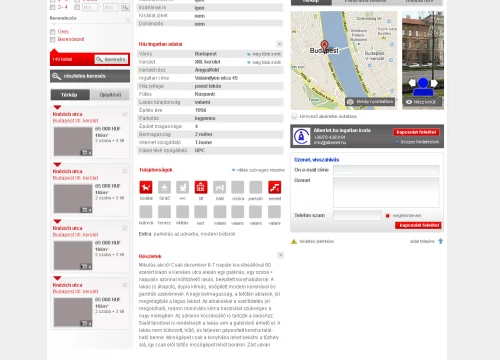Check the box before the Min field
Viewport: 500px width, 360px height.
tap(77, 7)
